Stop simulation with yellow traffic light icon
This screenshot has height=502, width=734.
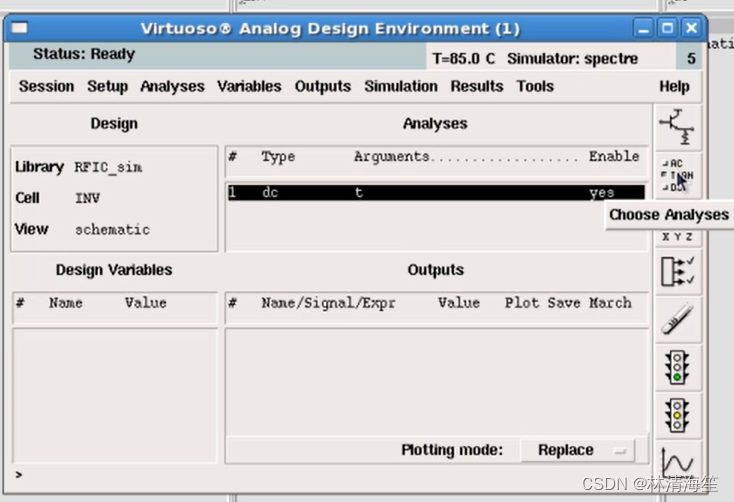[677, 415]
